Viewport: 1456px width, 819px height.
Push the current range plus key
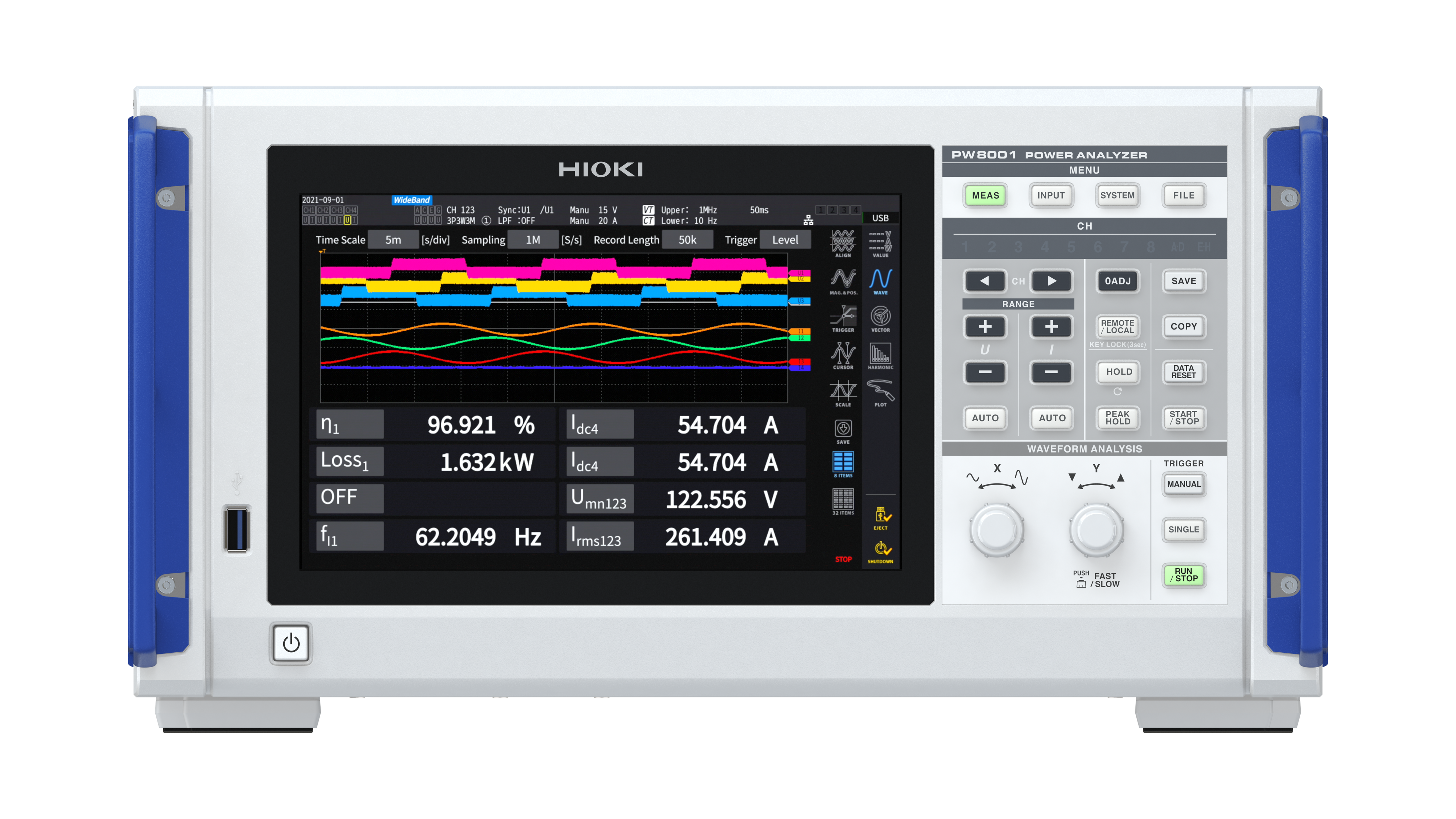click(x=1051, y=327)
